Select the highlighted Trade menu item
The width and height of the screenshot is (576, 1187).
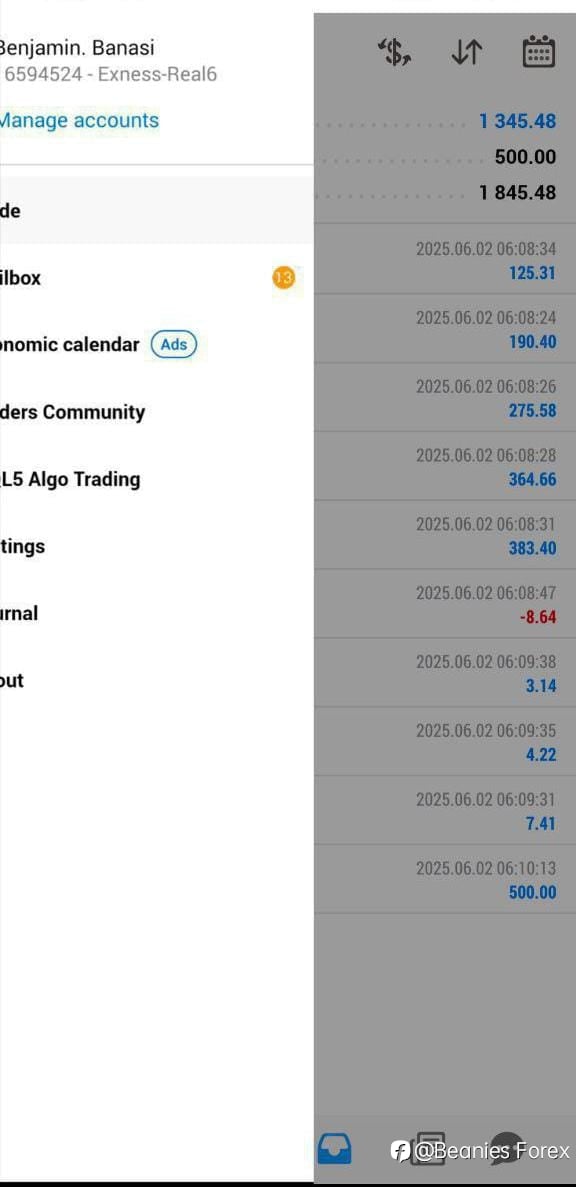click(157, 210)
